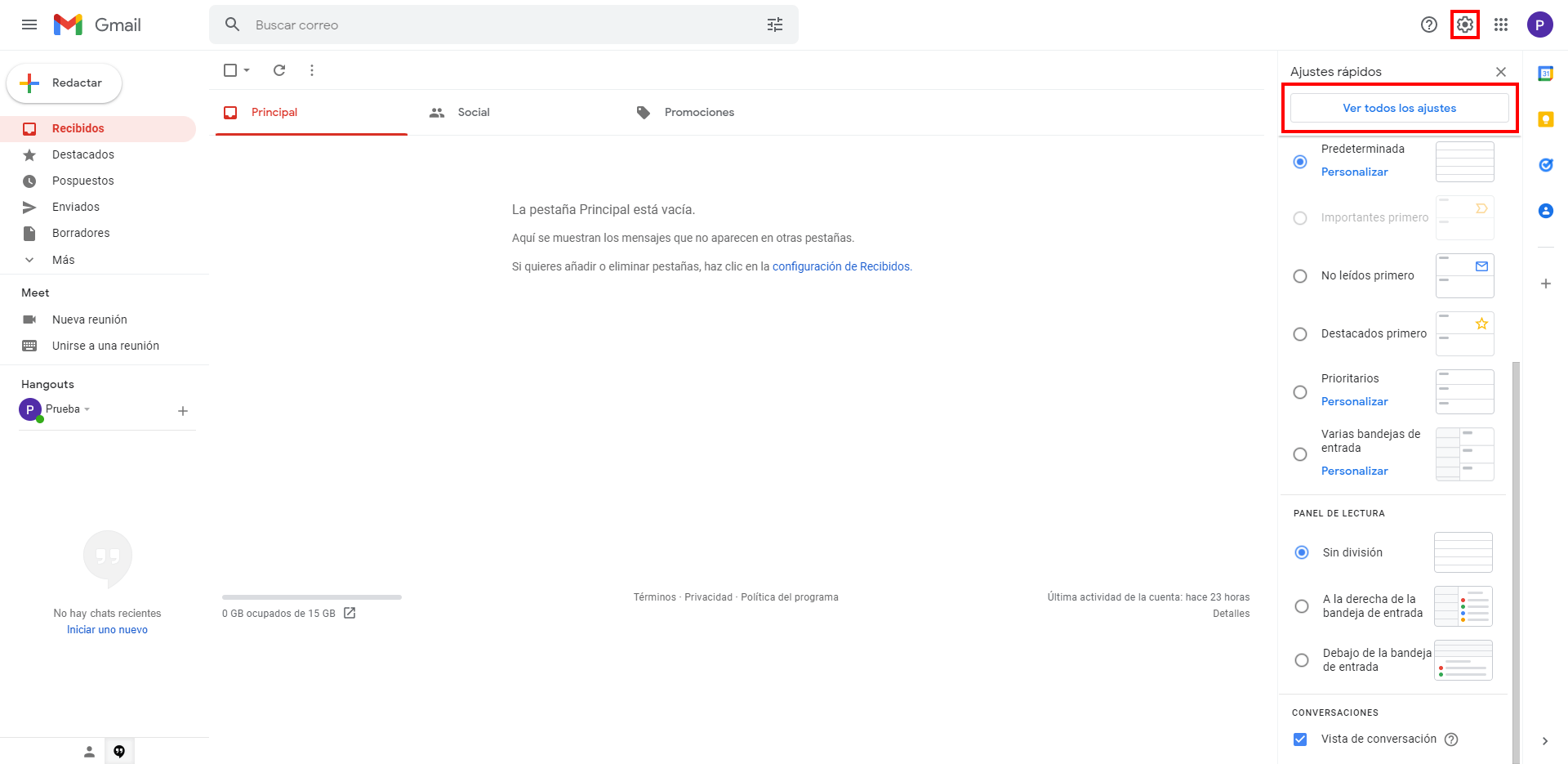
Task: Click the storage usage progress bar
Action: [312, 597]
